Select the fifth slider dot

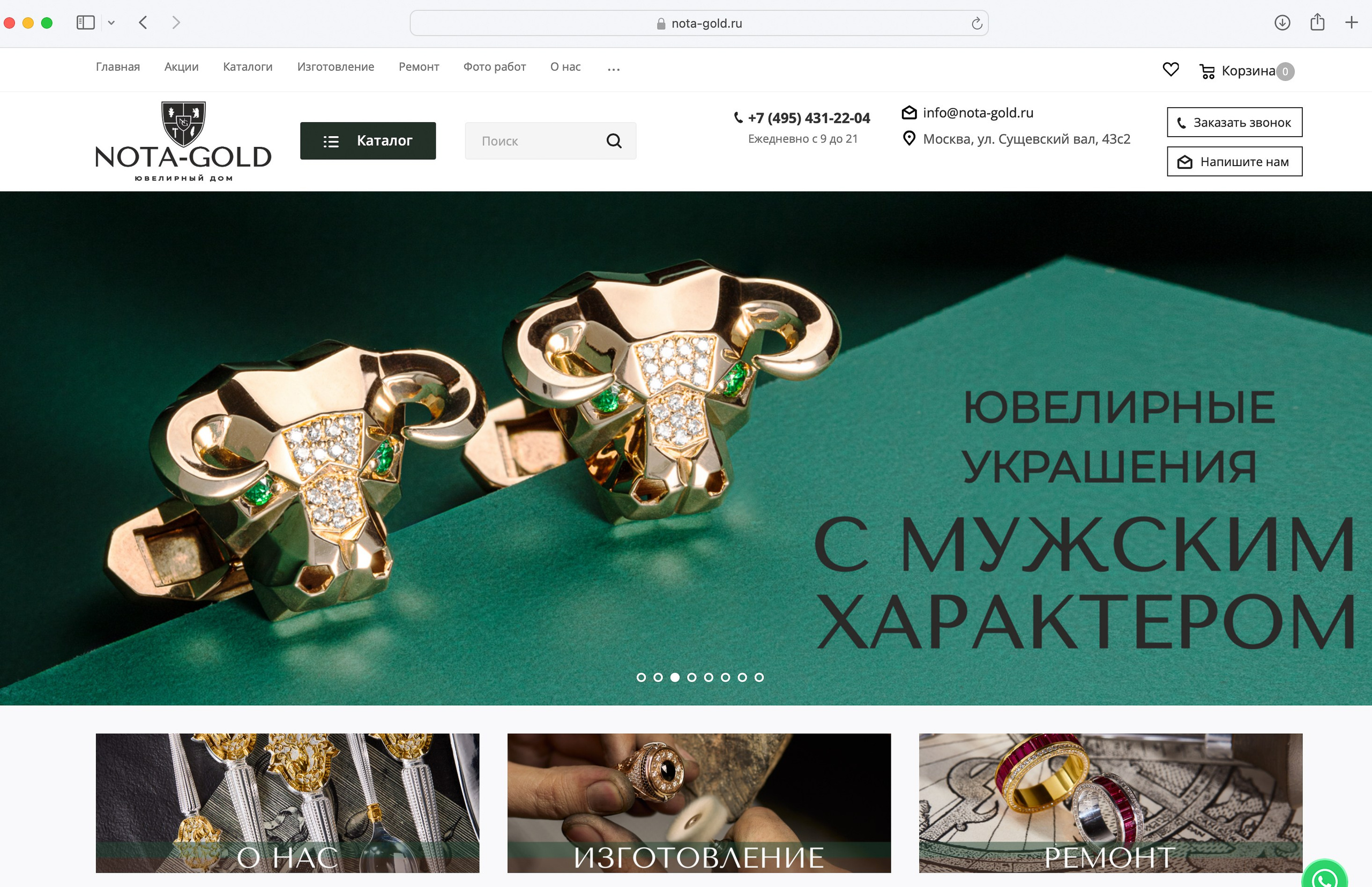point(709,677)
